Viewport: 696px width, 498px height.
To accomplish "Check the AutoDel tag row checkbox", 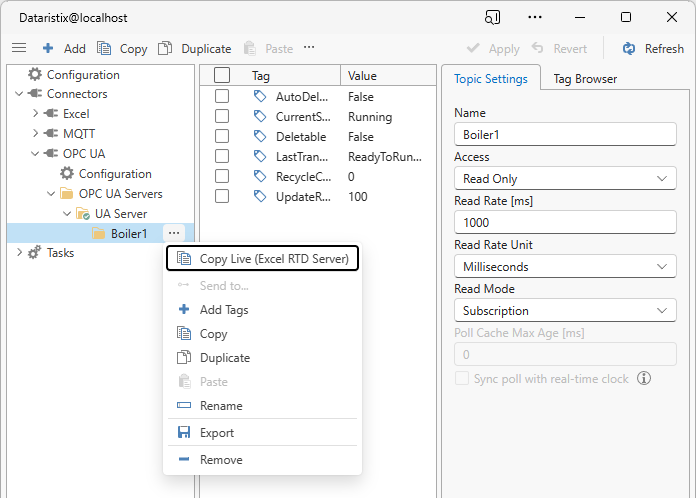I will (222, 97).
